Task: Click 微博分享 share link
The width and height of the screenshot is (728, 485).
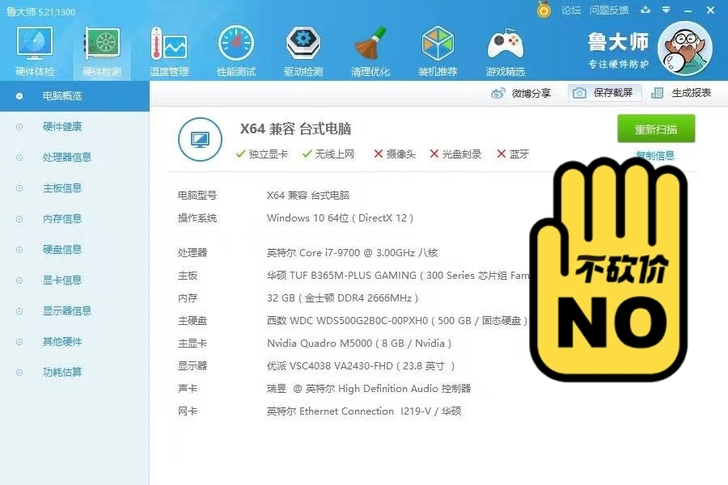Action: coord(531,93)
